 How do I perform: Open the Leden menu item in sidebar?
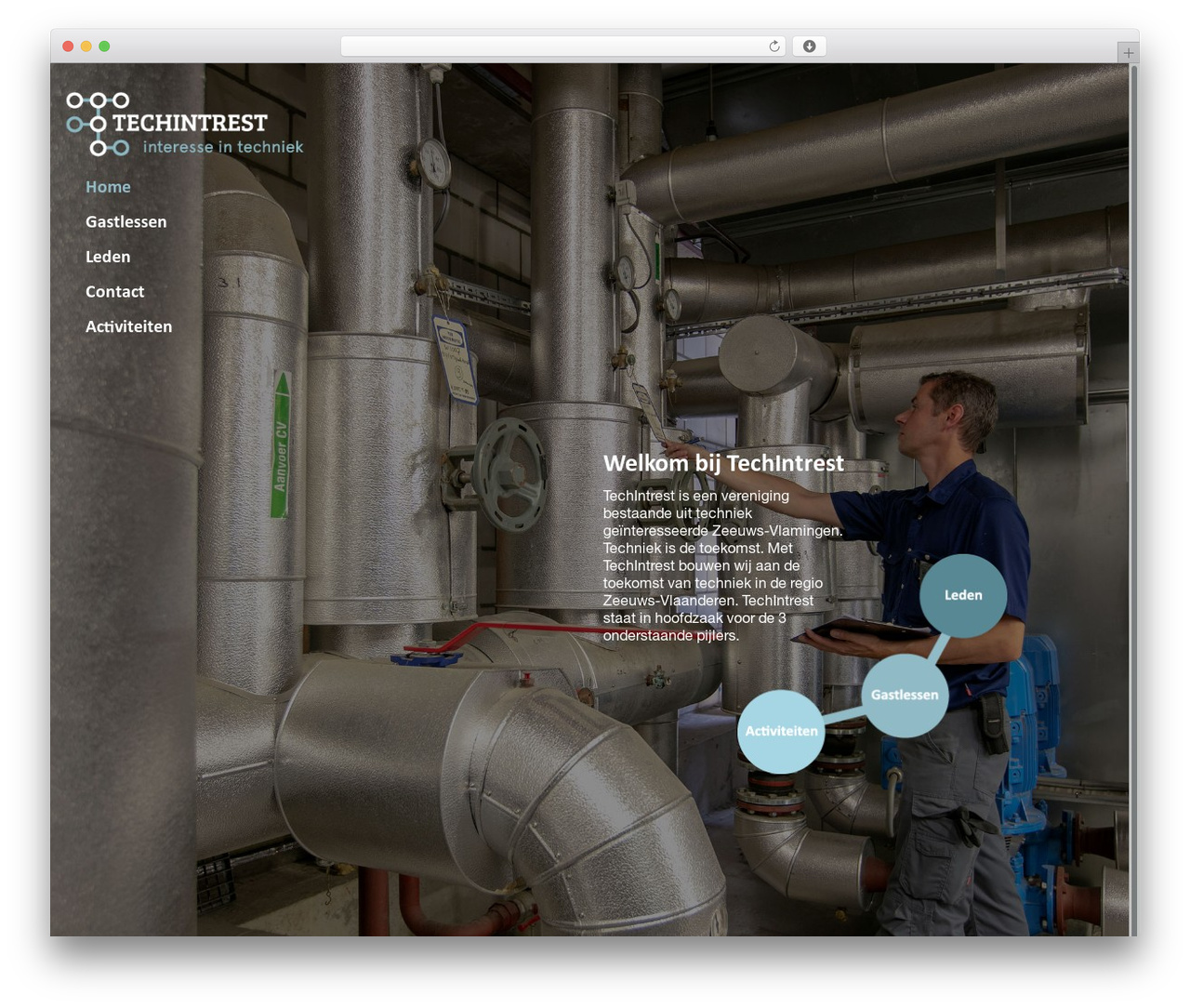click(x=108, y=257)
